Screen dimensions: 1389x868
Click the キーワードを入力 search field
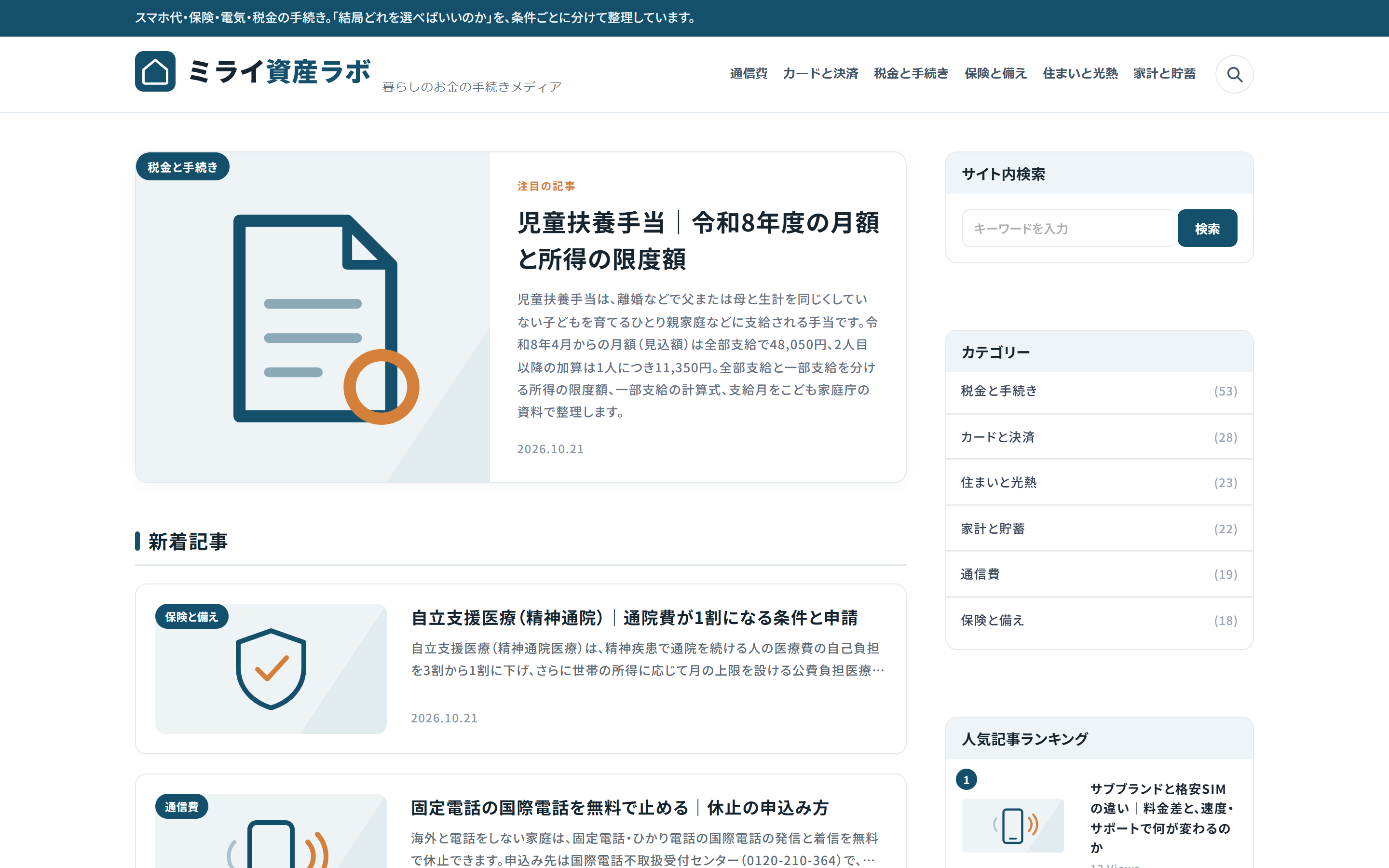pos(1069,228)
